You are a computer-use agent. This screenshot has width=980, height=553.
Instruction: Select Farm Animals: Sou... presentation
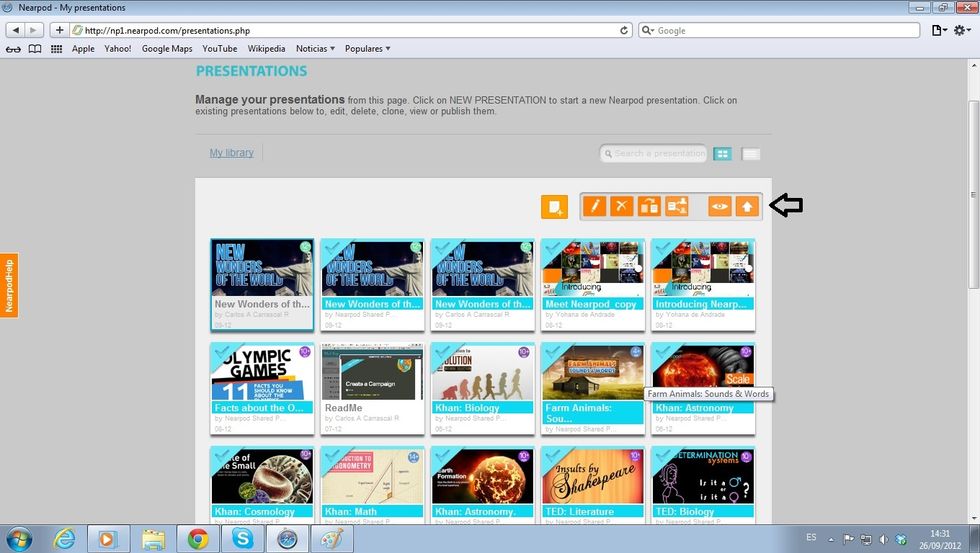tap(592, 388)
